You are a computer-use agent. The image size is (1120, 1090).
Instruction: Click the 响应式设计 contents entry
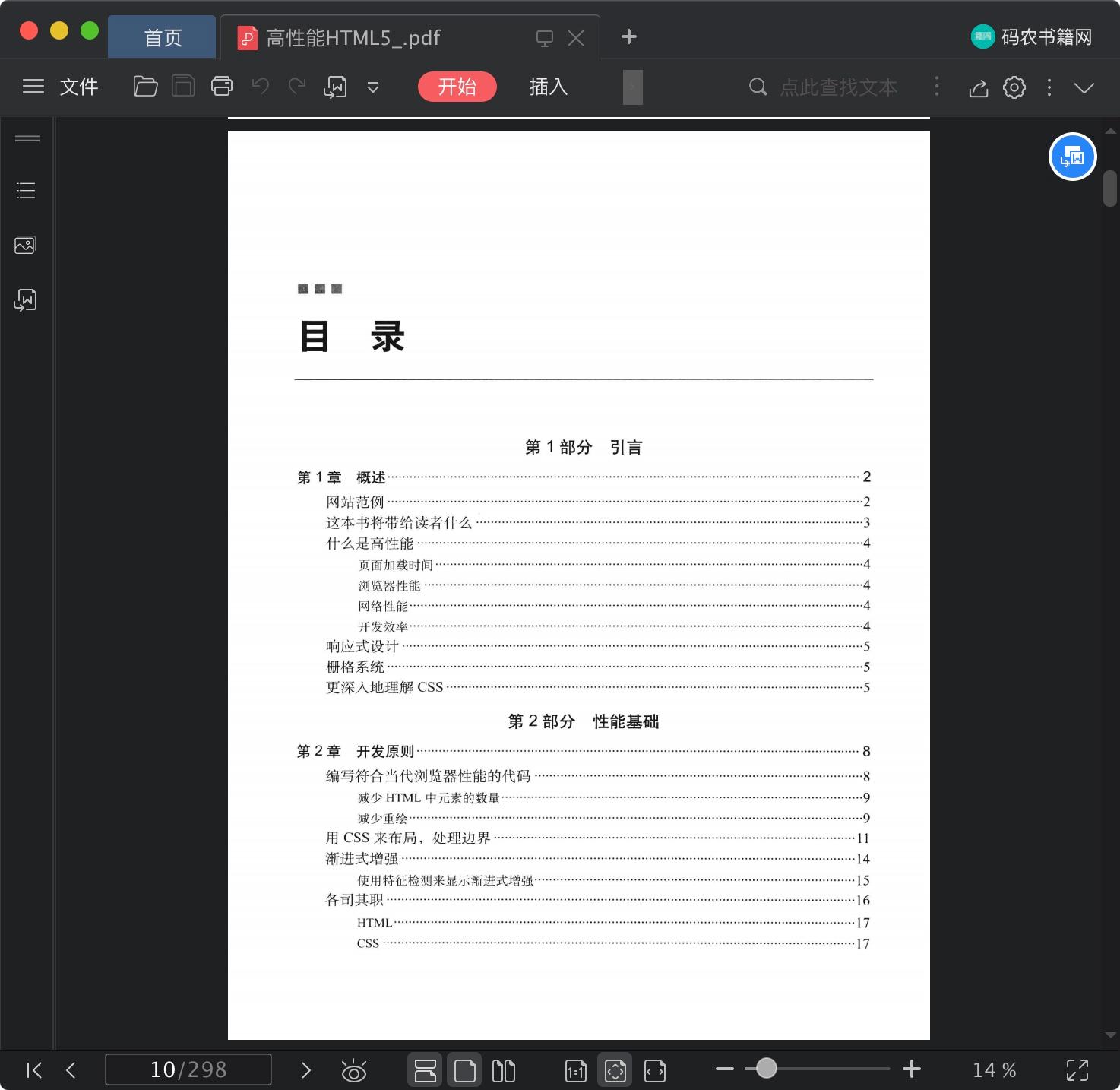coord(598,646)
